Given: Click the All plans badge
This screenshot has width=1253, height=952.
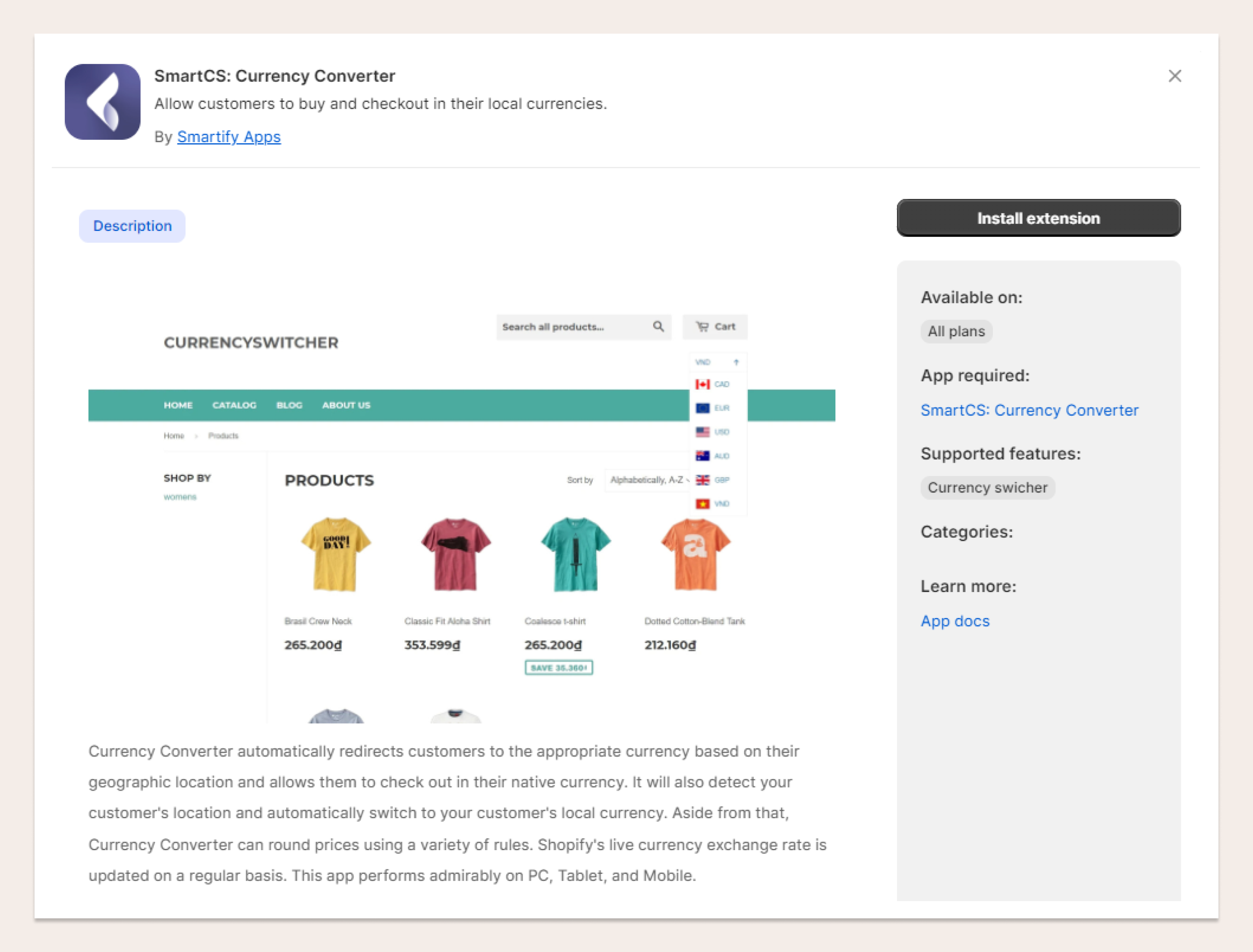Looking at the screenshot, I should [x=956, y=331].
